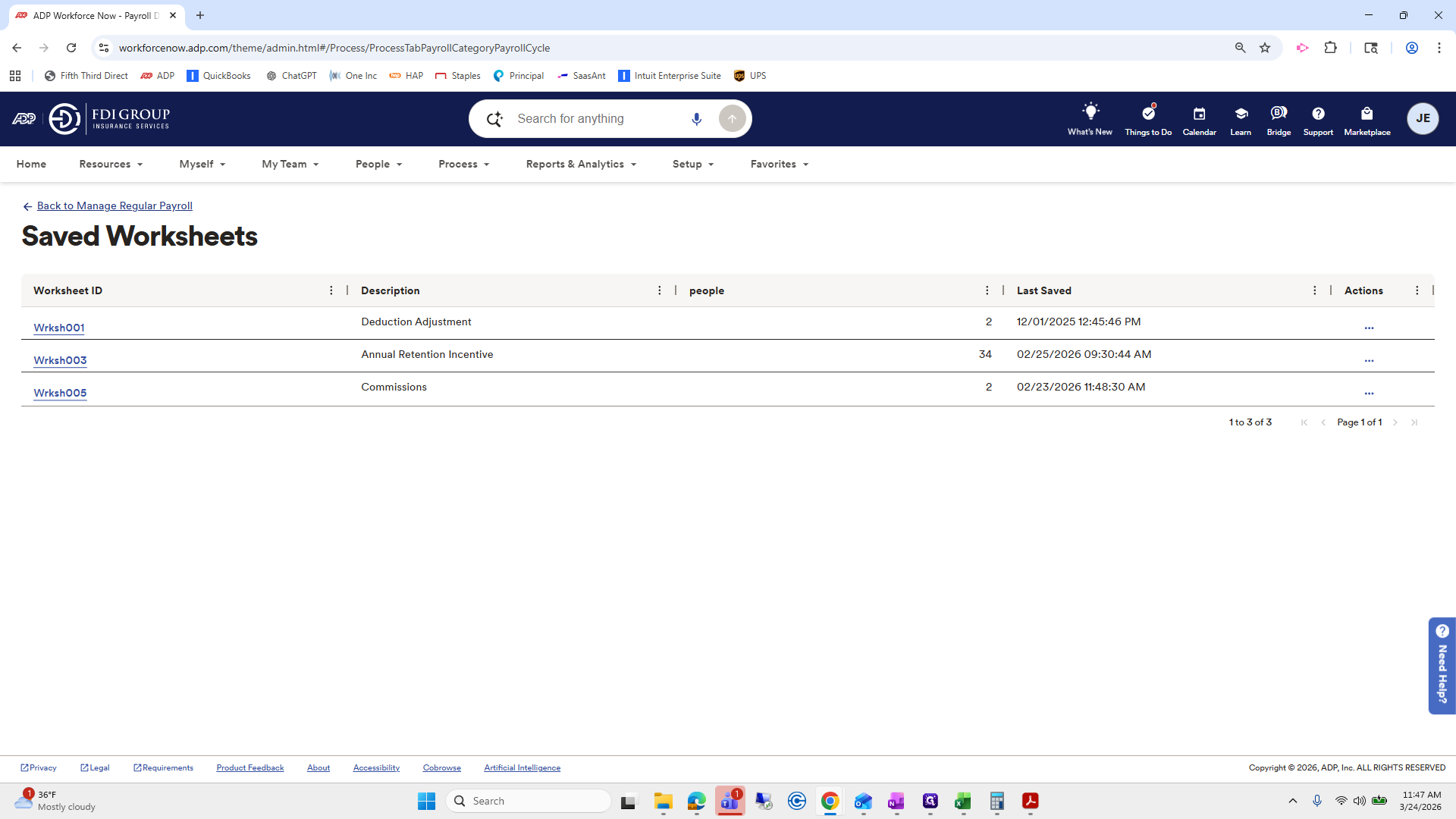Viewport: 1456px width, 819px height.
Task: Open the What's New panel
Action: pyautogui.click(x=1090, y=118)
